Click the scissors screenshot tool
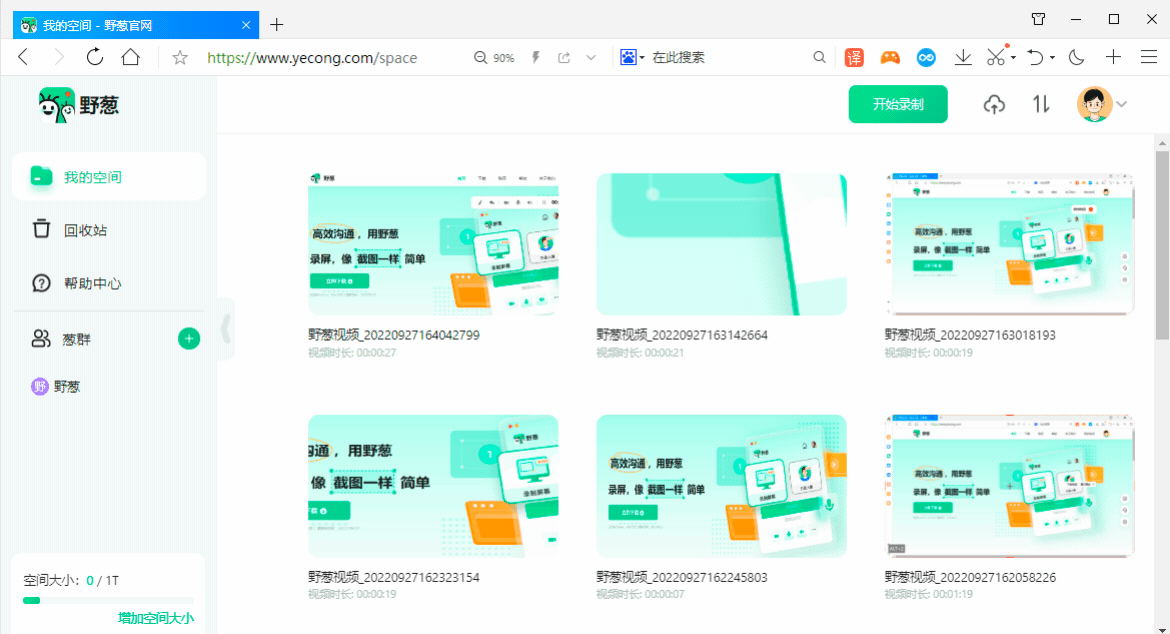 (996, 57)
